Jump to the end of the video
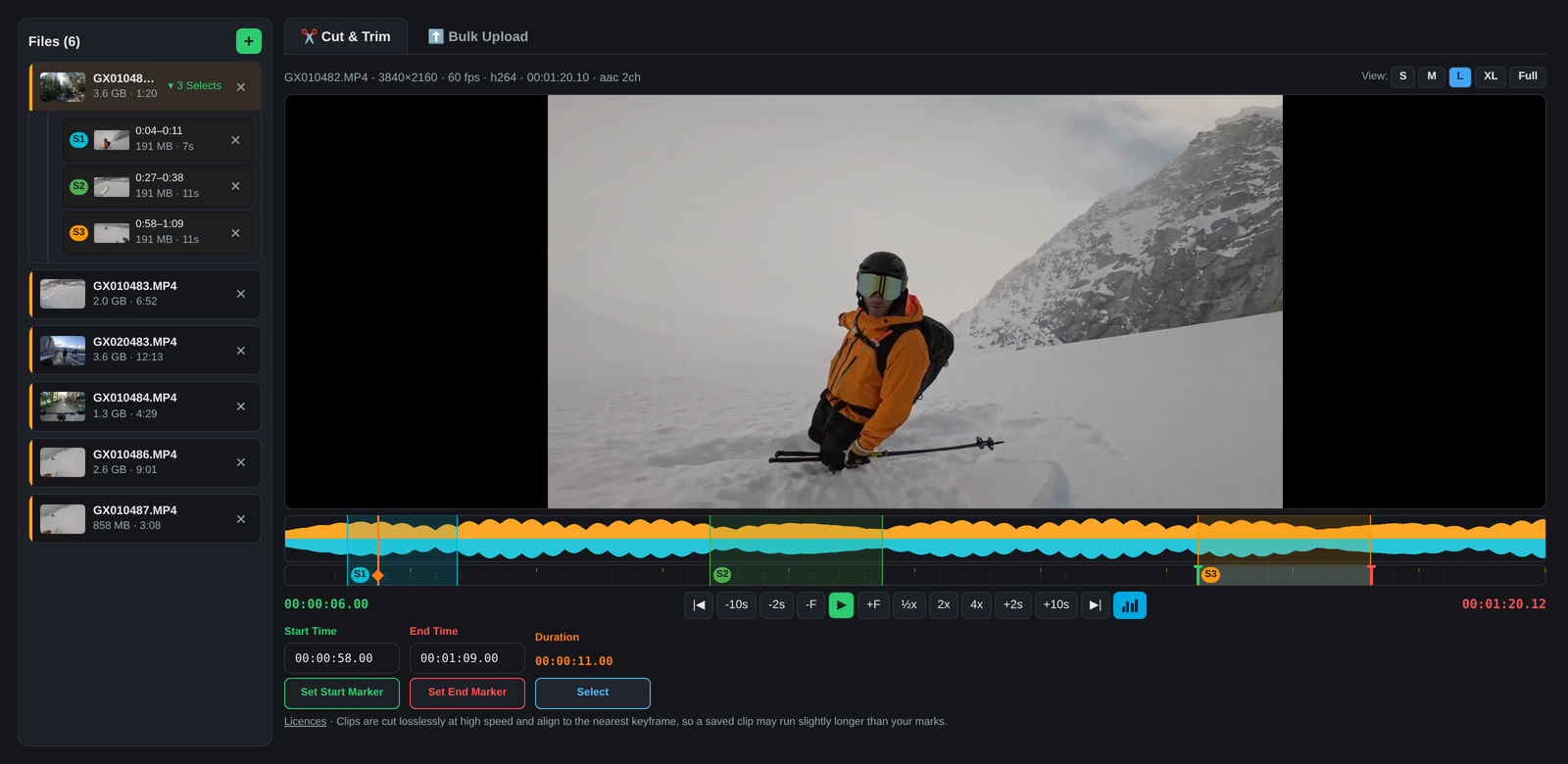 pos(1096,605)
